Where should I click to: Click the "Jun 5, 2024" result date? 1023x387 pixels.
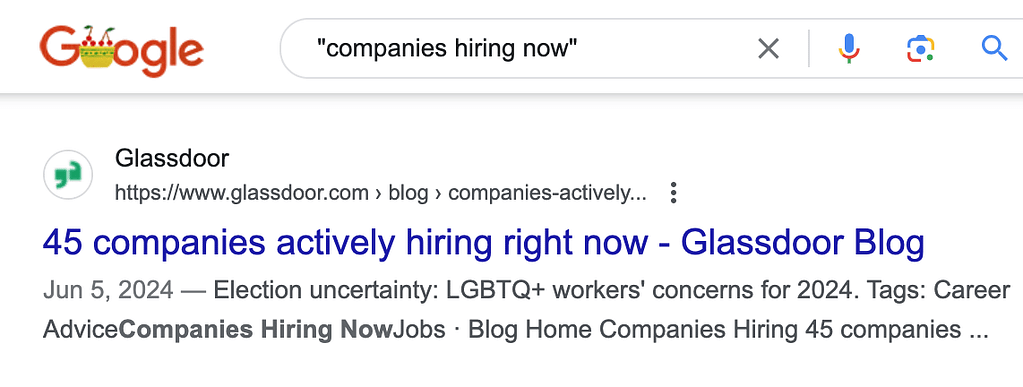click(x=108, y=290)
